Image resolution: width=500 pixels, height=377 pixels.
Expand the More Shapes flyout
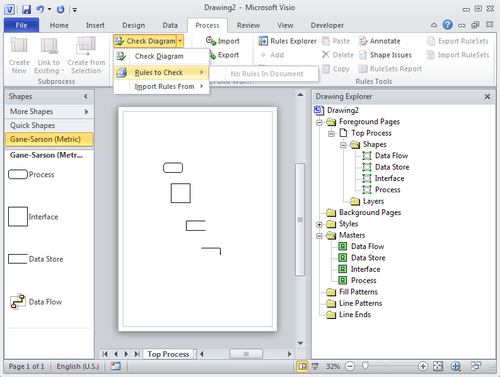(49, 111)
